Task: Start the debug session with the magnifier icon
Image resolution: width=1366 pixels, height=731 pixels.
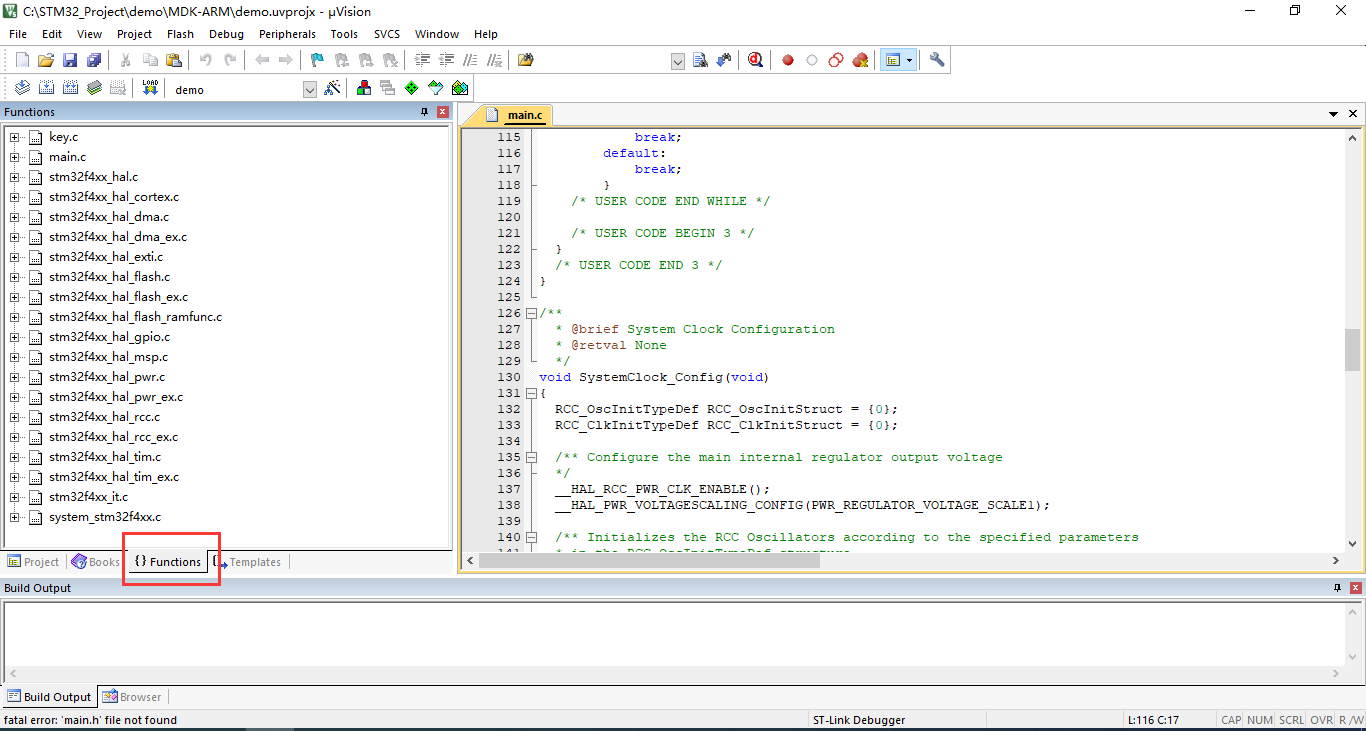Action: tap(755, 60)
